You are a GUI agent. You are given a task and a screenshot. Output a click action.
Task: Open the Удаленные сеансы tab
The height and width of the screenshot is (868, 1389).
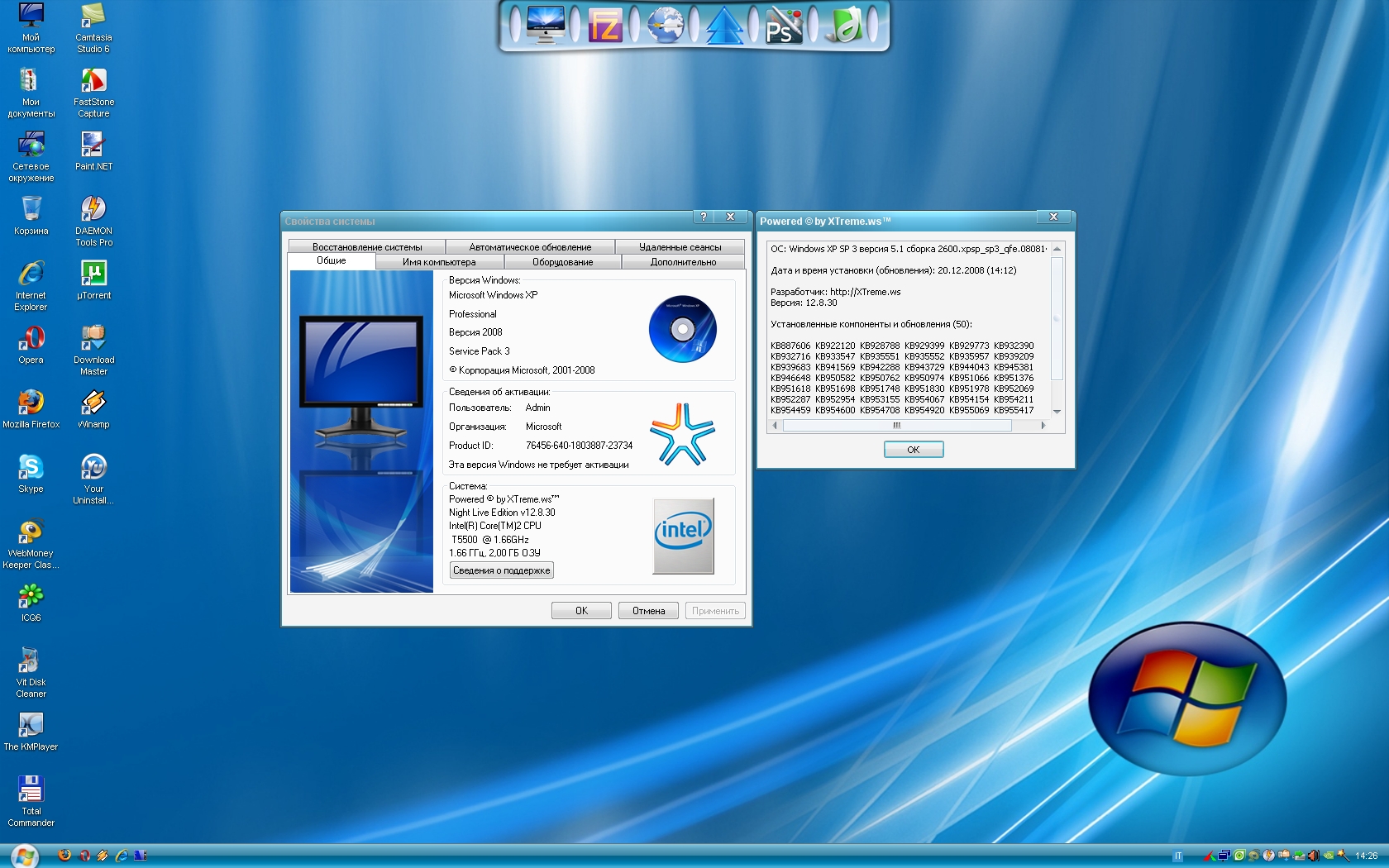[680, 246]
